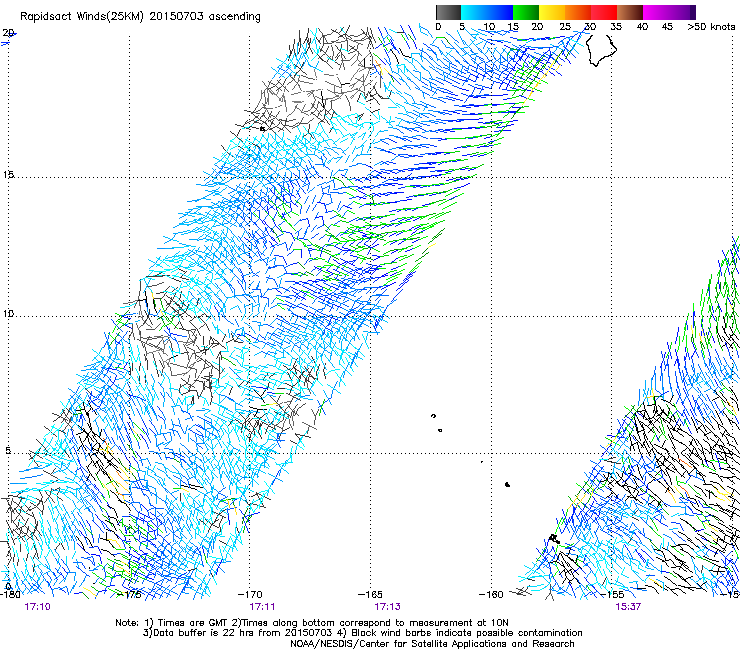Click the red 30-35 knots legend swatch
The height and width of the screenshot is (650, 740).
pyautogui.click(x=604, y=12)
